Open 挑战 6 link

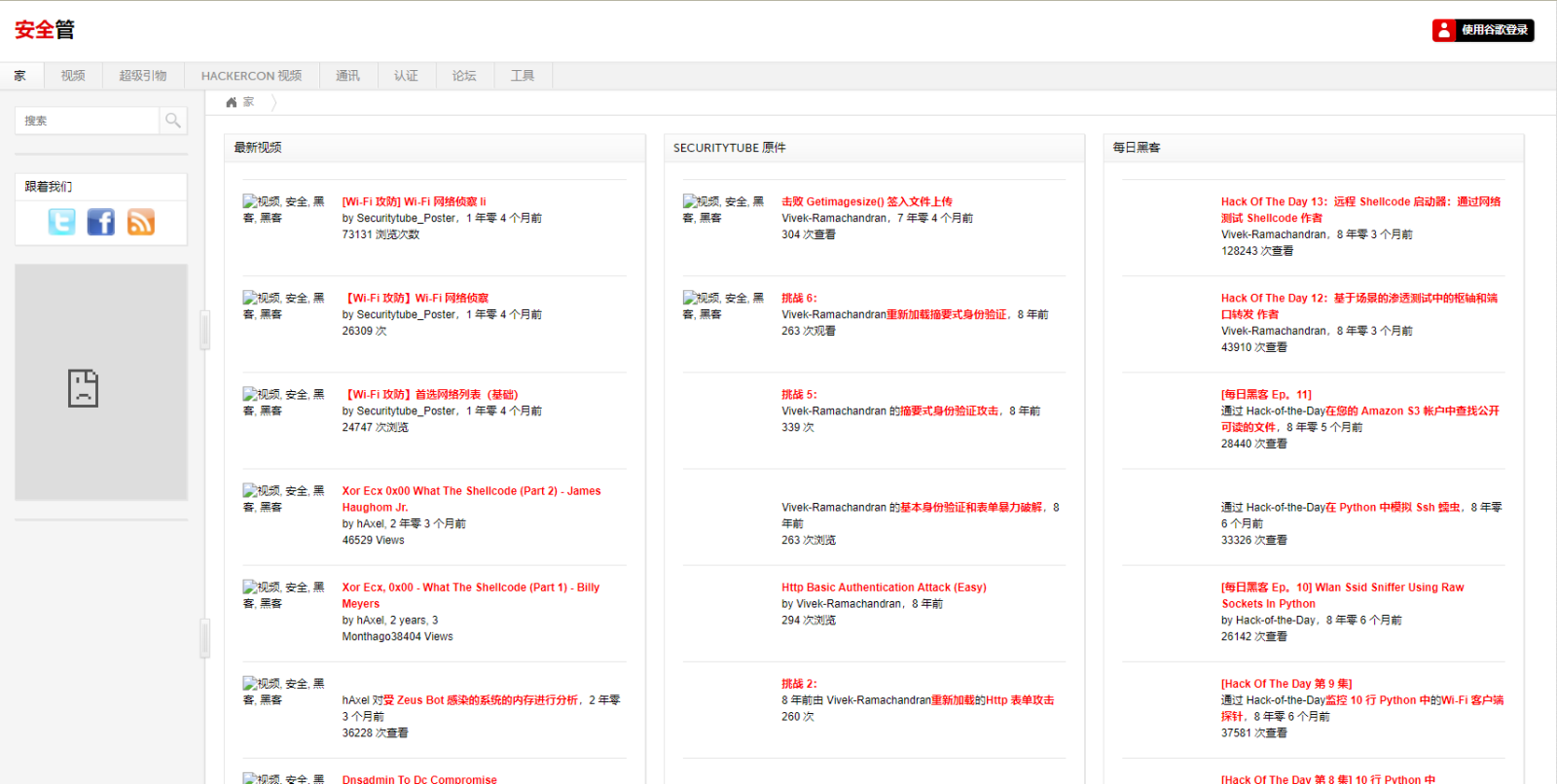pyautogui.click(x=799, y=298)
